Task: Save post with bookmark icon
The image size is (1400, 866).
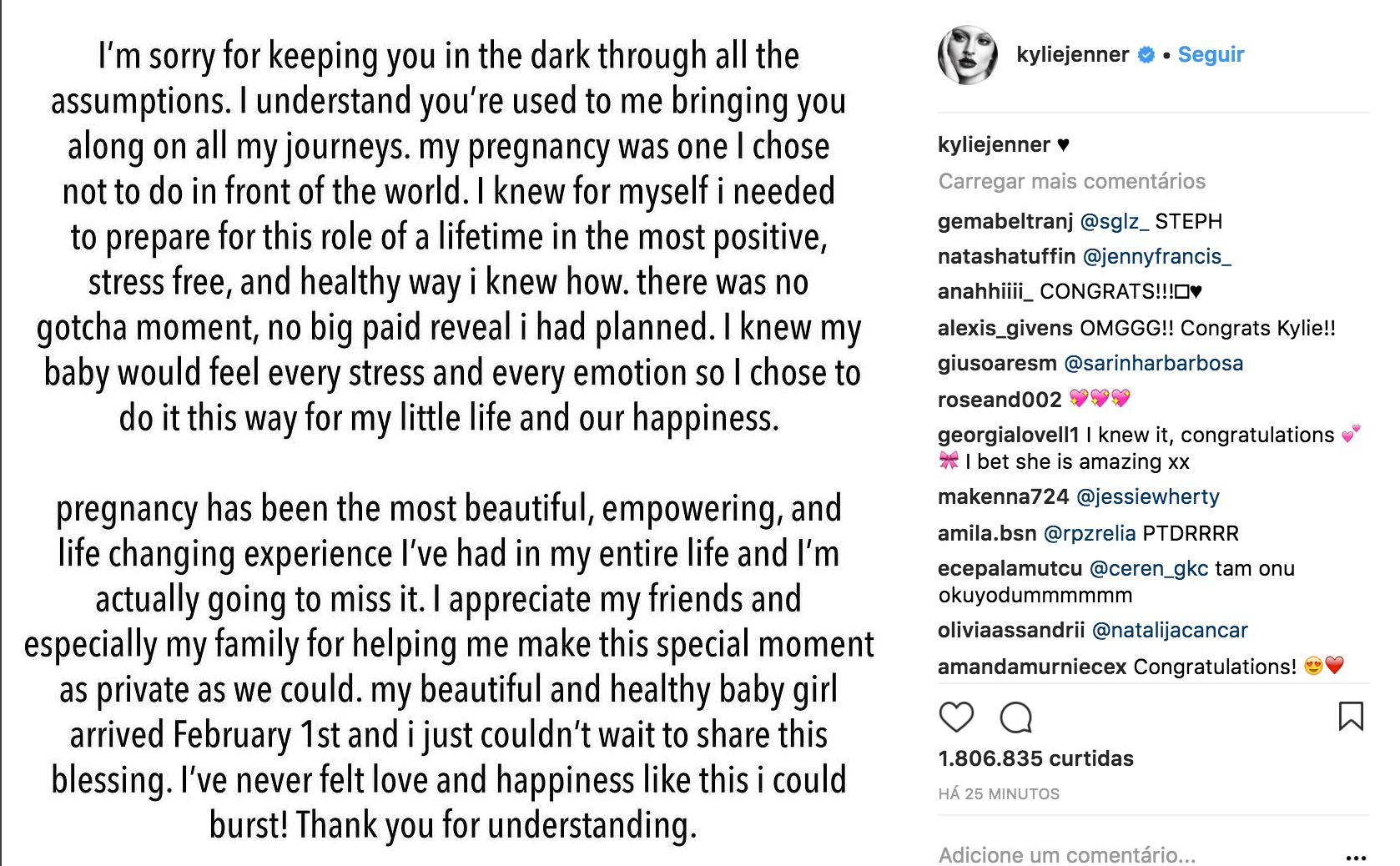Action: (x=1351, y=717)
